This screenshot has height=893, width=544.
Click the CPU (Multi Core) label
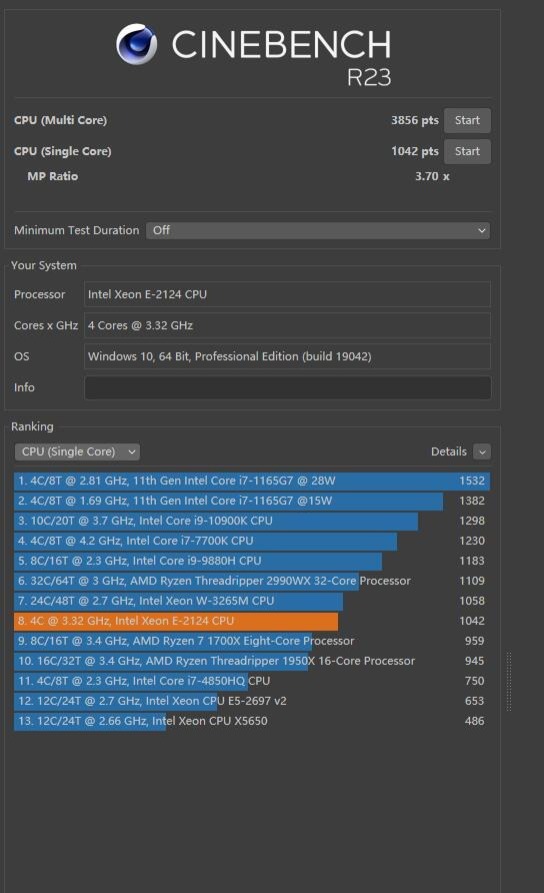pyautogui.click(x=60, y=120)
